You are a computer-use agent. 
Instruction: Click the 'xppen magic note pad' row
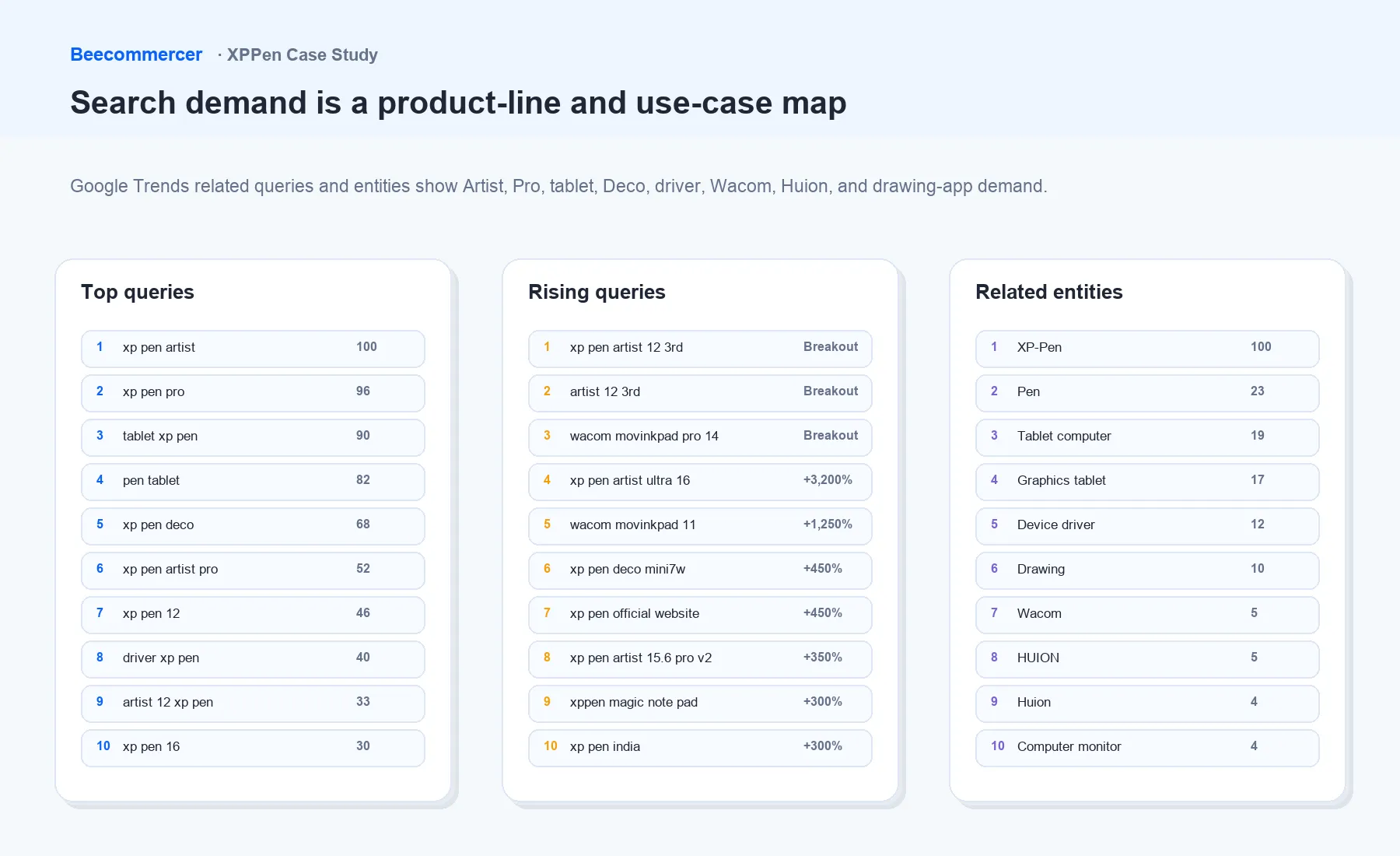coord(700,703)
